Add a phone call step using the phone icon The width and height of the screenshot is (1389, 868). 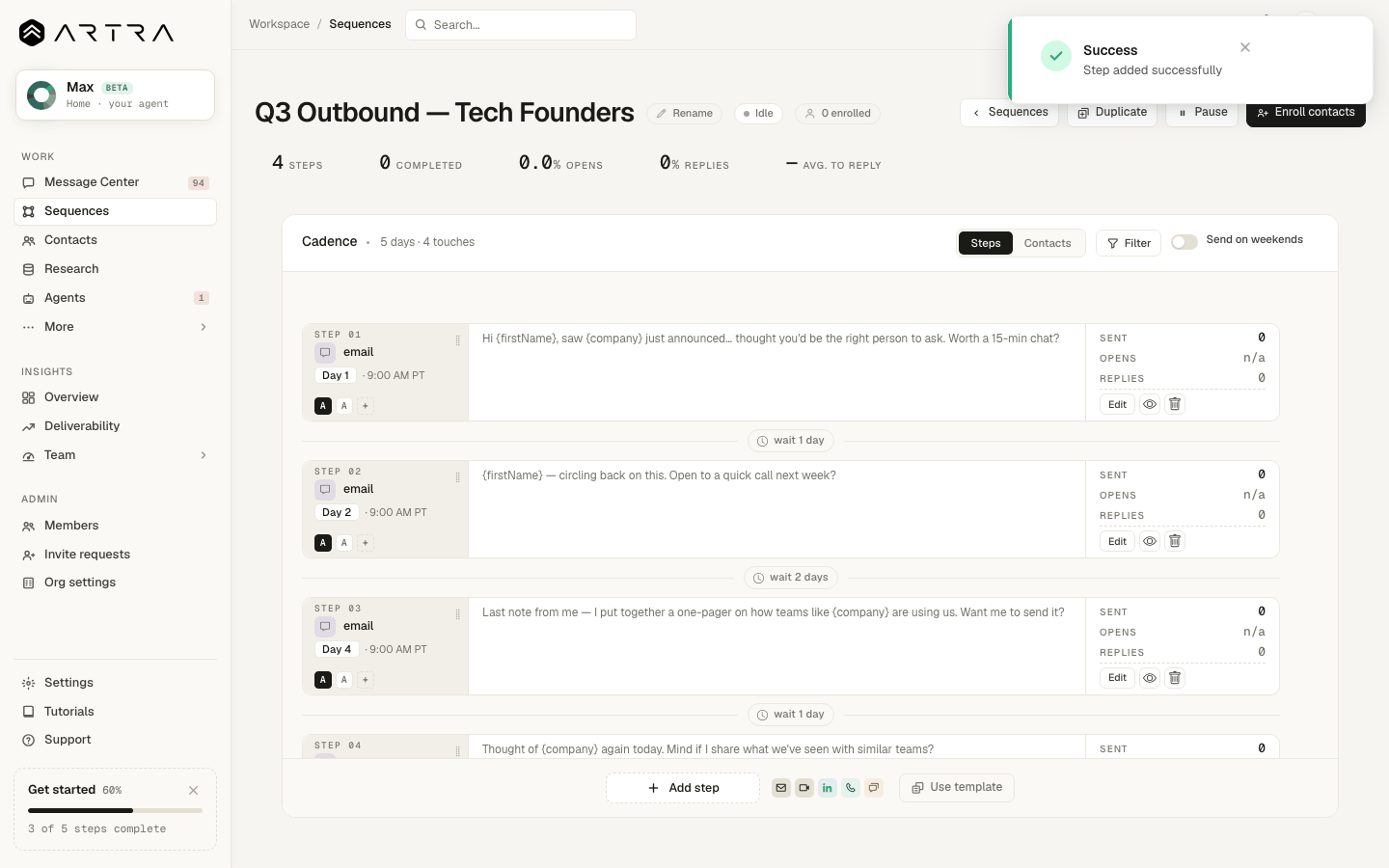point(851,788)
